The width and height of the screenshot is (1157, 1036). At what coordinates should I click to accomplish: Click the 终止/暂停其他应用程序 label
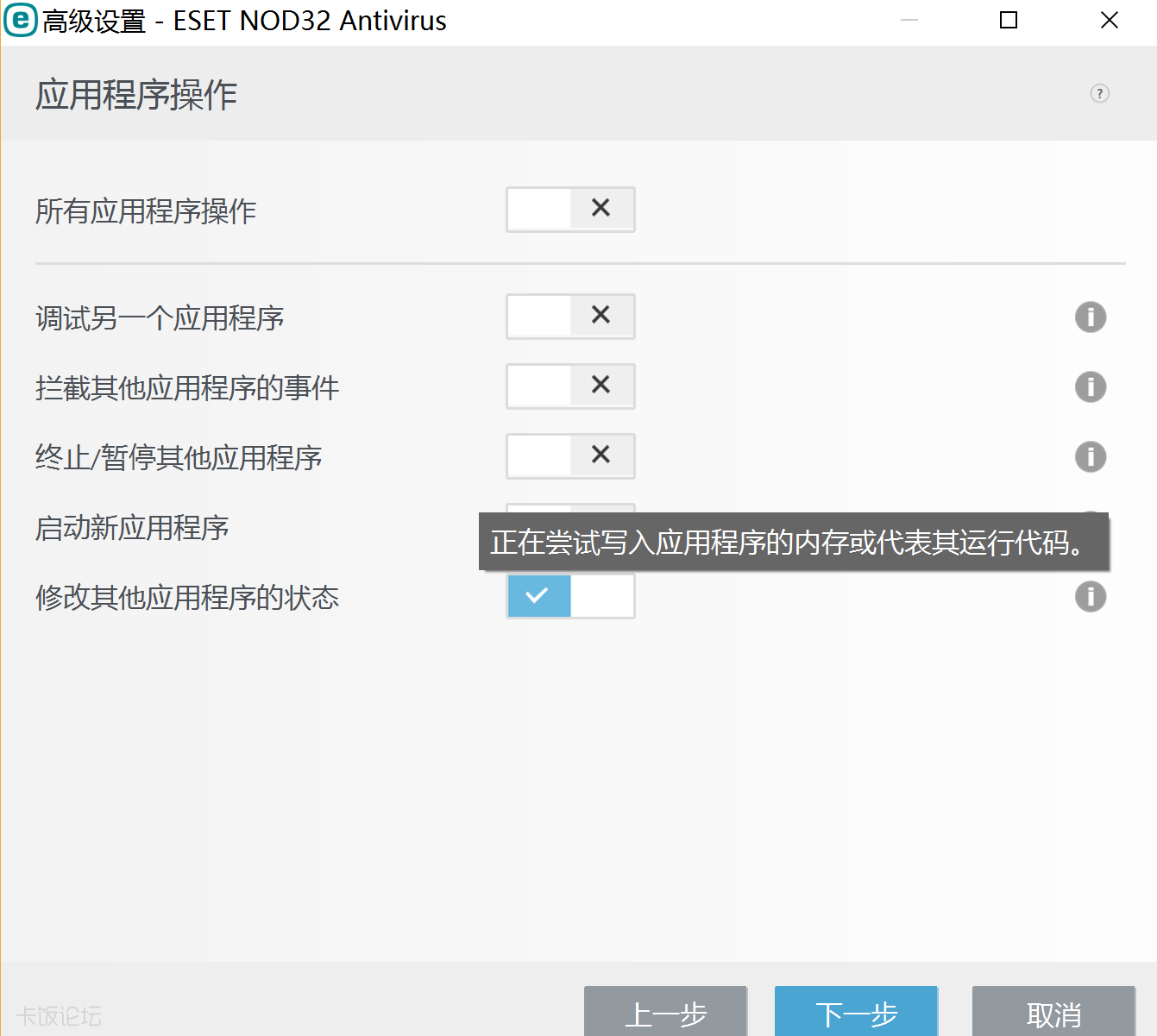point(179,457)
